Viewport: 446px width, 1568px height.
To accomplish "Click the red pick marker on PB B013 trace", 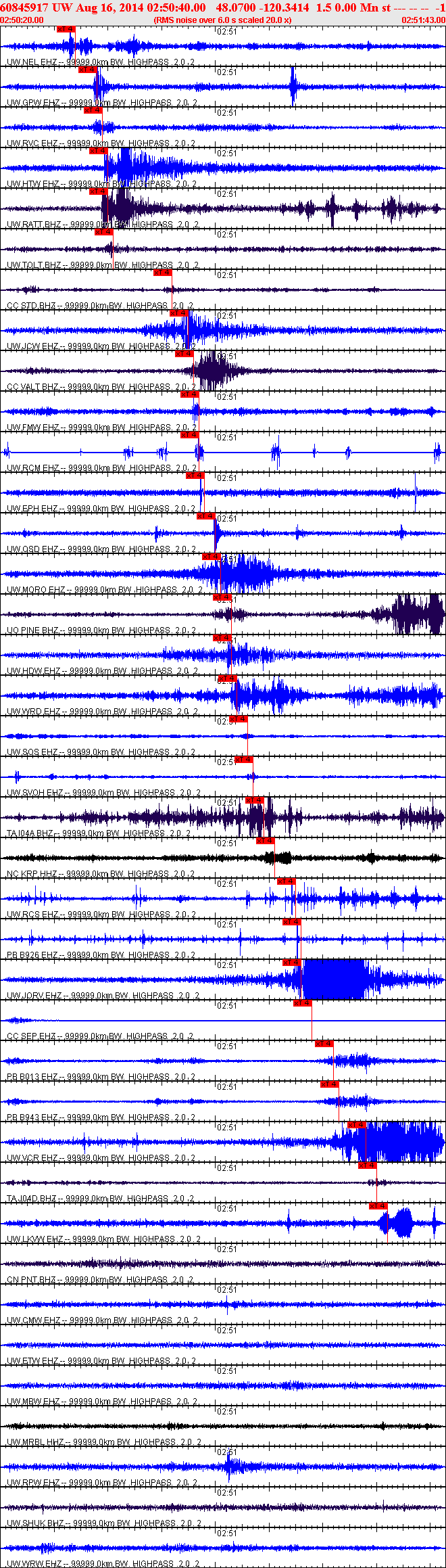I will pos(324,1043).
